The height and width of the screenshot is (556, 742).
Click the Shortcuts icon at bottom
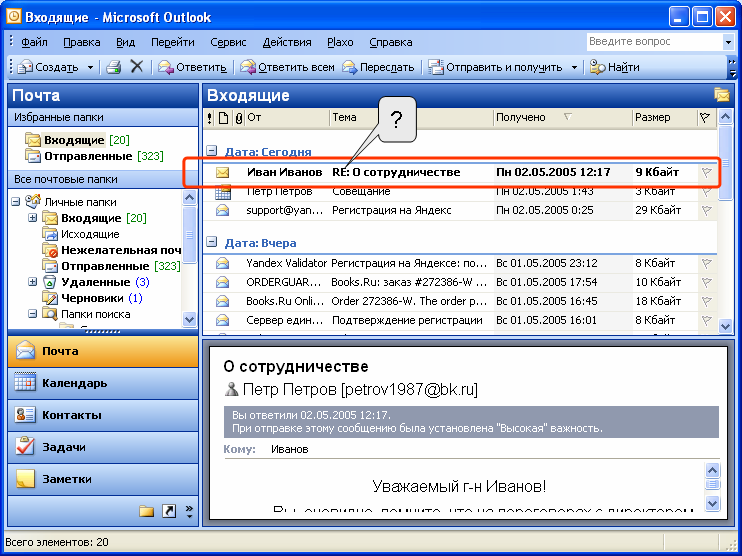point(169,511)
